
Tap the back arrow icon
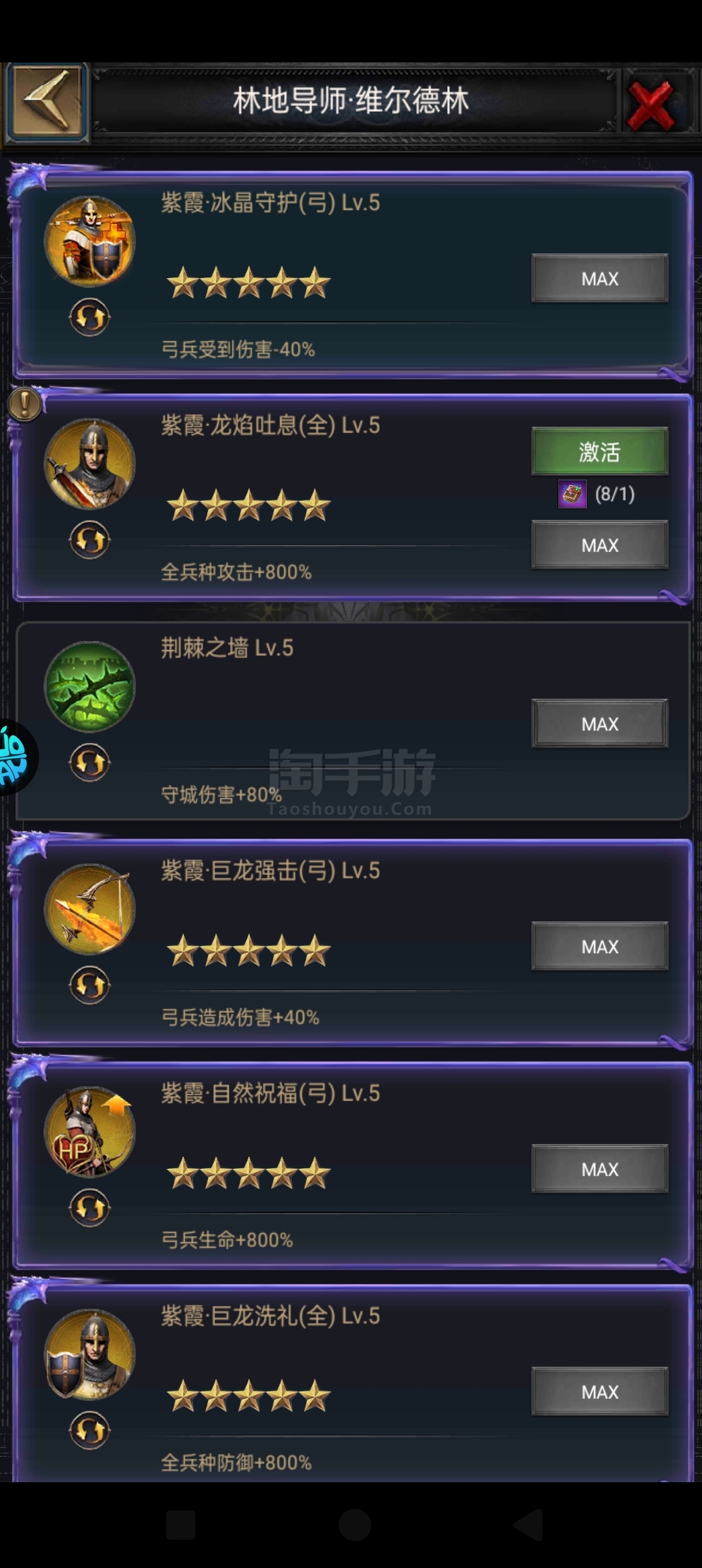click(x=46, y=102)
